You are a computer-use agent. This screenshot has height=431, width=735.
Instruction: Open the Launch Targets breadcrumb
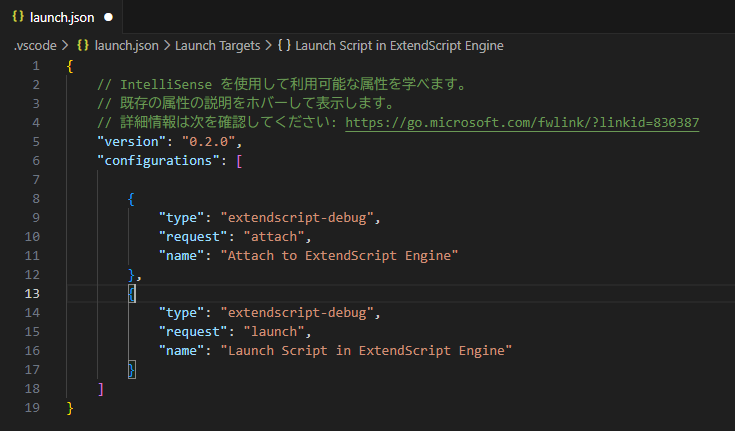point(218,45)
